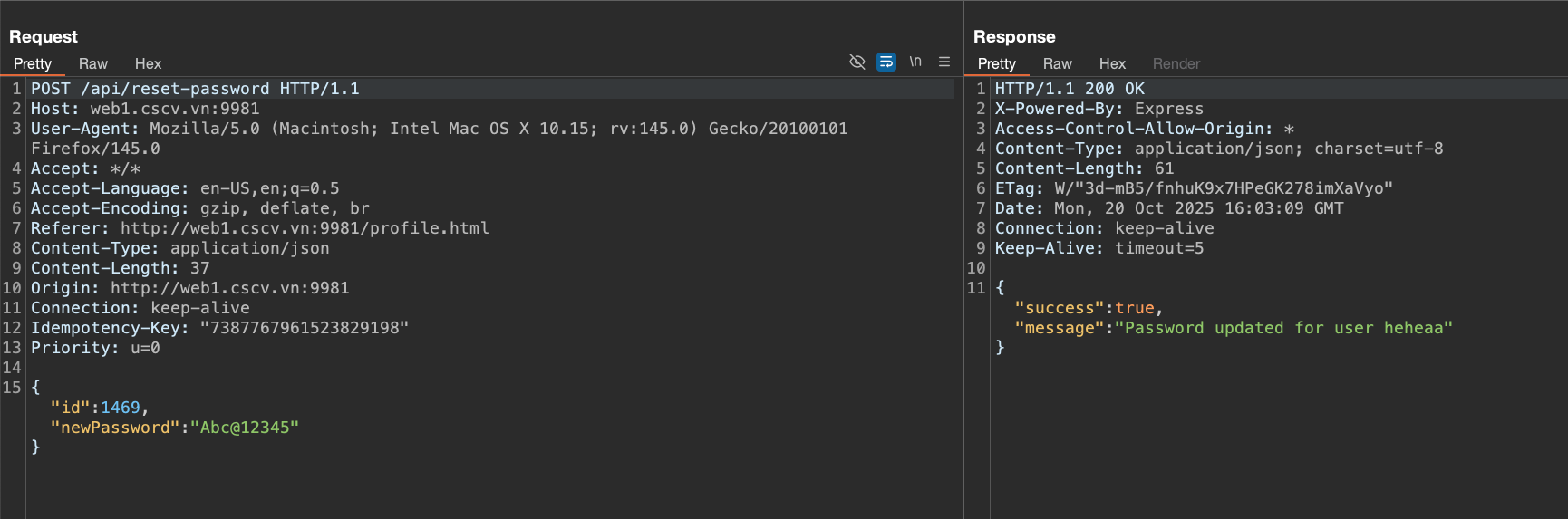Switch to the Request Raw tab
This screenshot has height=519, width=1568.
pyautogui.click(x=92, y=63)
